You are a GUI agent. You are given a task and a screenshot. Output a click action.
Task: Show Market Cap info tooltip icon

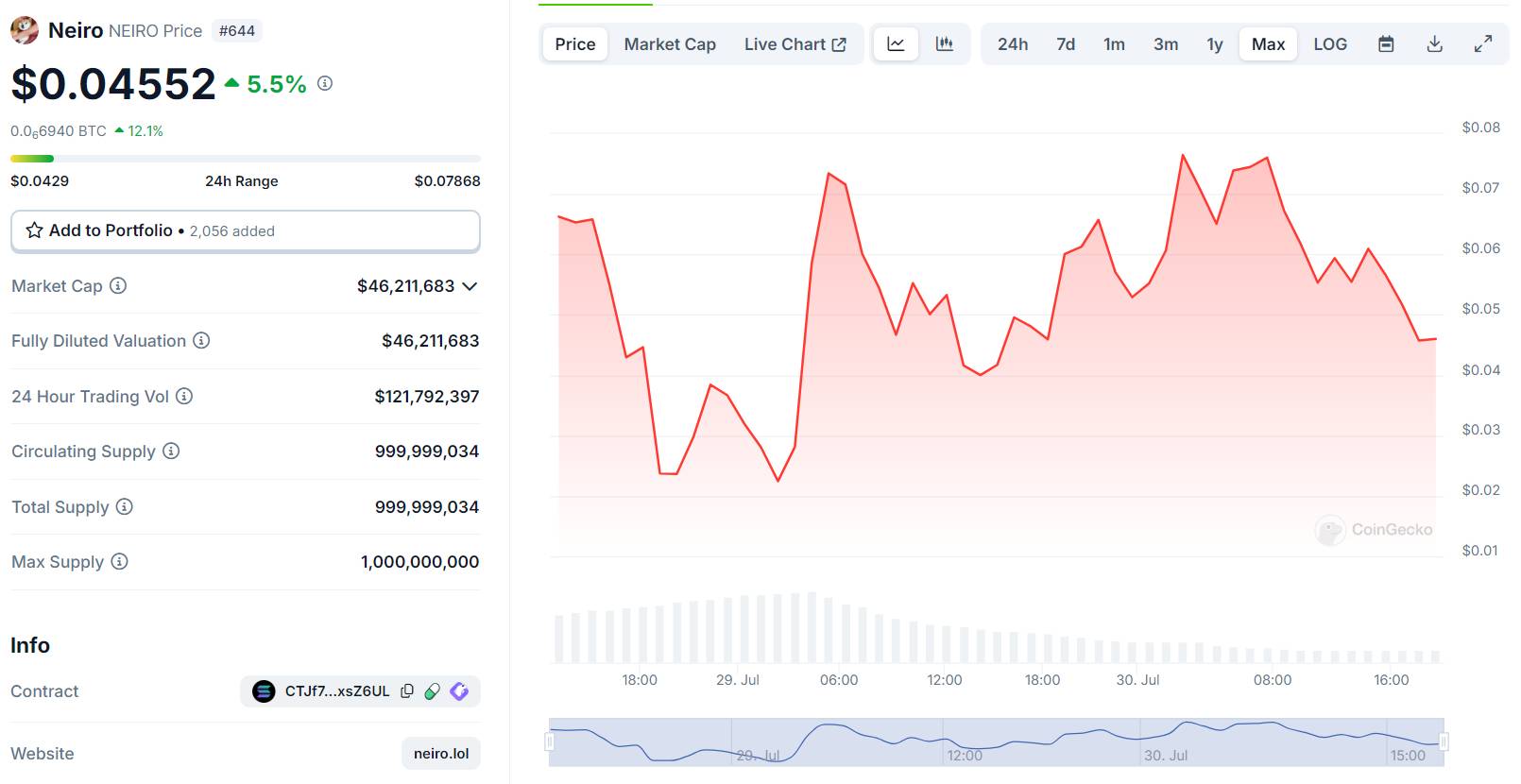coord(118,285)
